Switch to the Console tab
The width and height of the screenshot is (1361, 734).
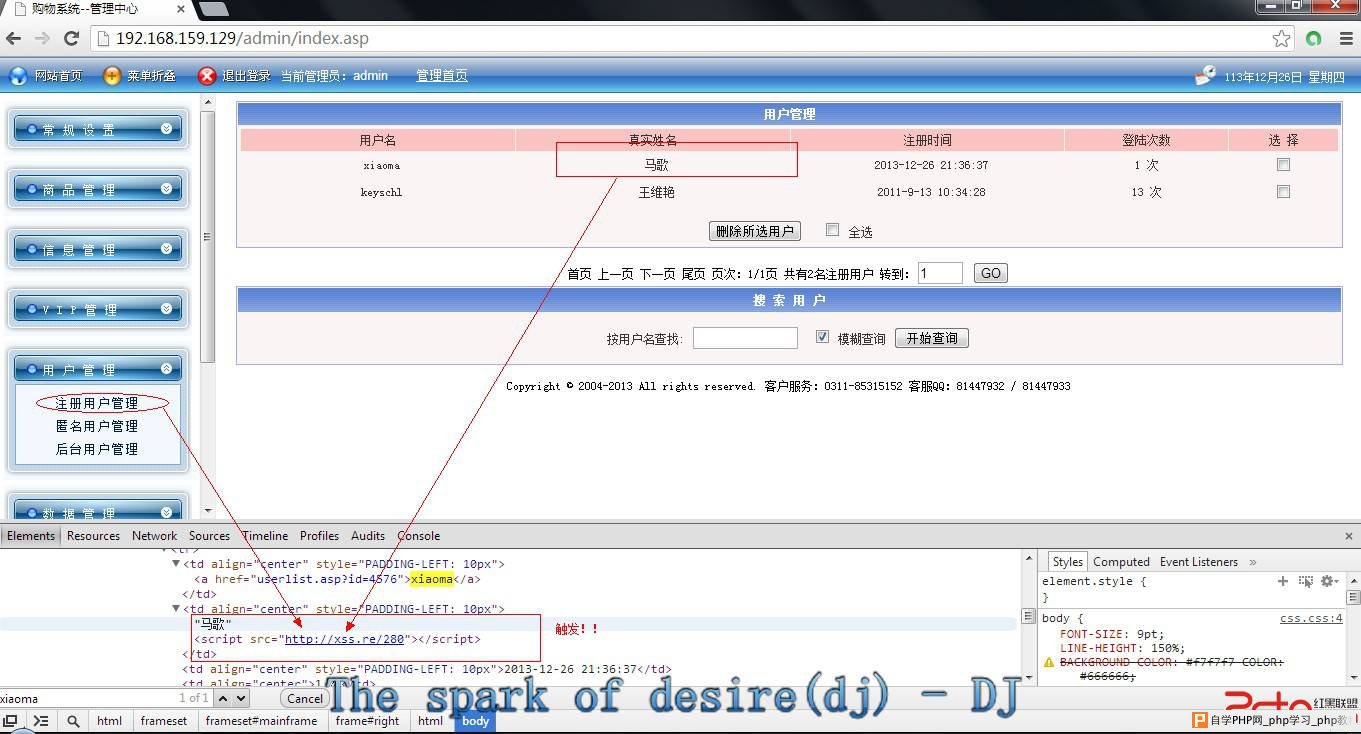pyautogui.click(x=418, y=536)
